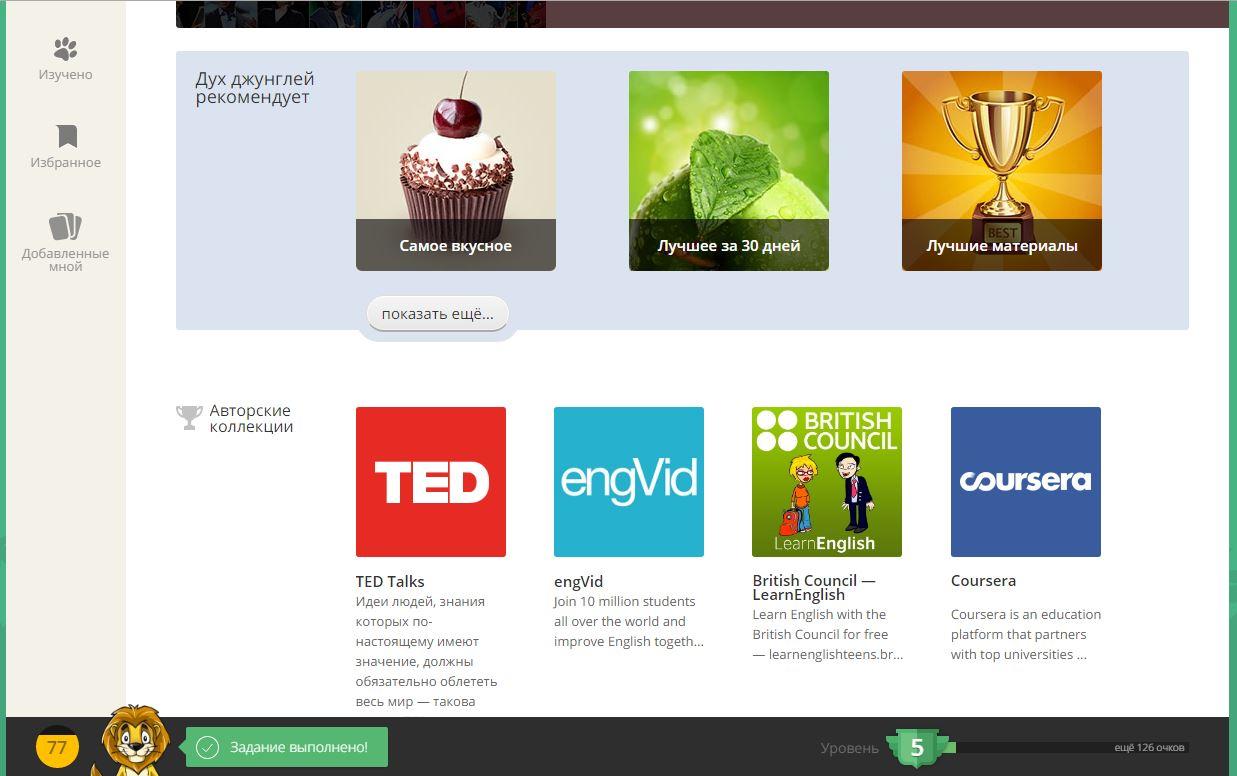Click the TED logo tile
The width and height of the screenshot is (1237, 776).
coord(431,482)
